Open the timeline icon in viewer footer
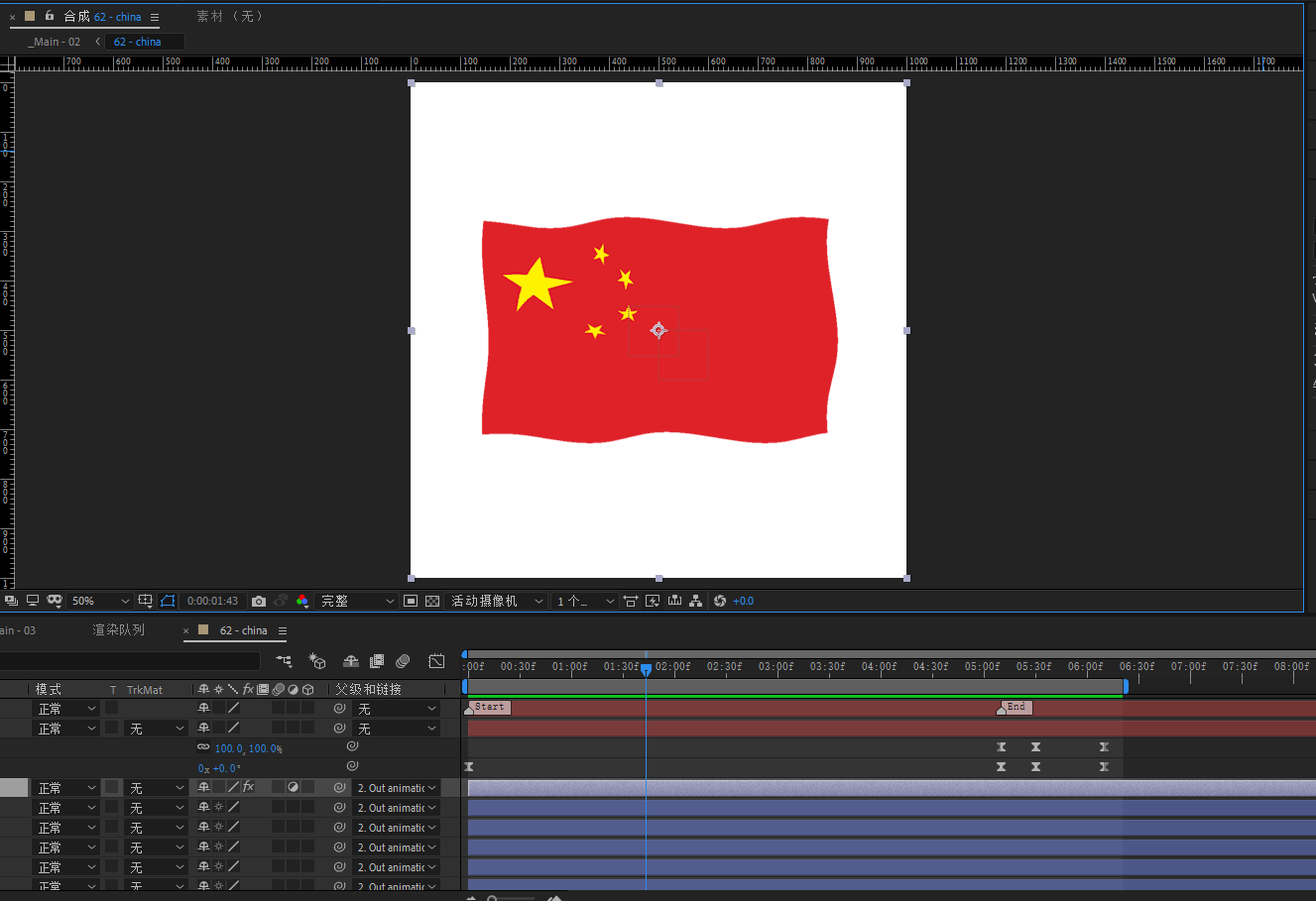The image size is (1316, 901). pyautogui.click(x=674, y=601)
